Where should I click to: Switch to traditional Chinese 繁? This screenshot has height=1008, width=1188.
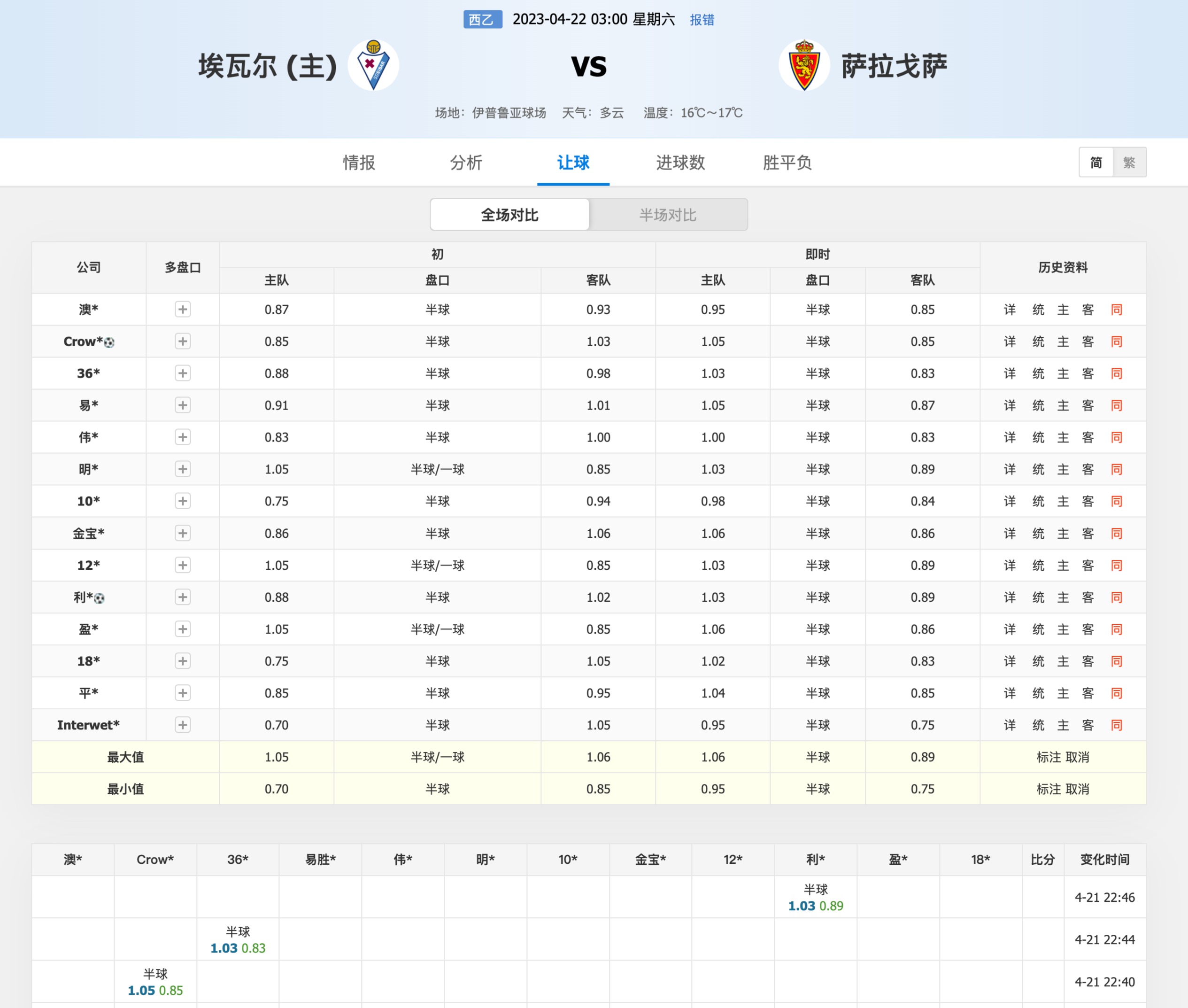pos(1129,163)
